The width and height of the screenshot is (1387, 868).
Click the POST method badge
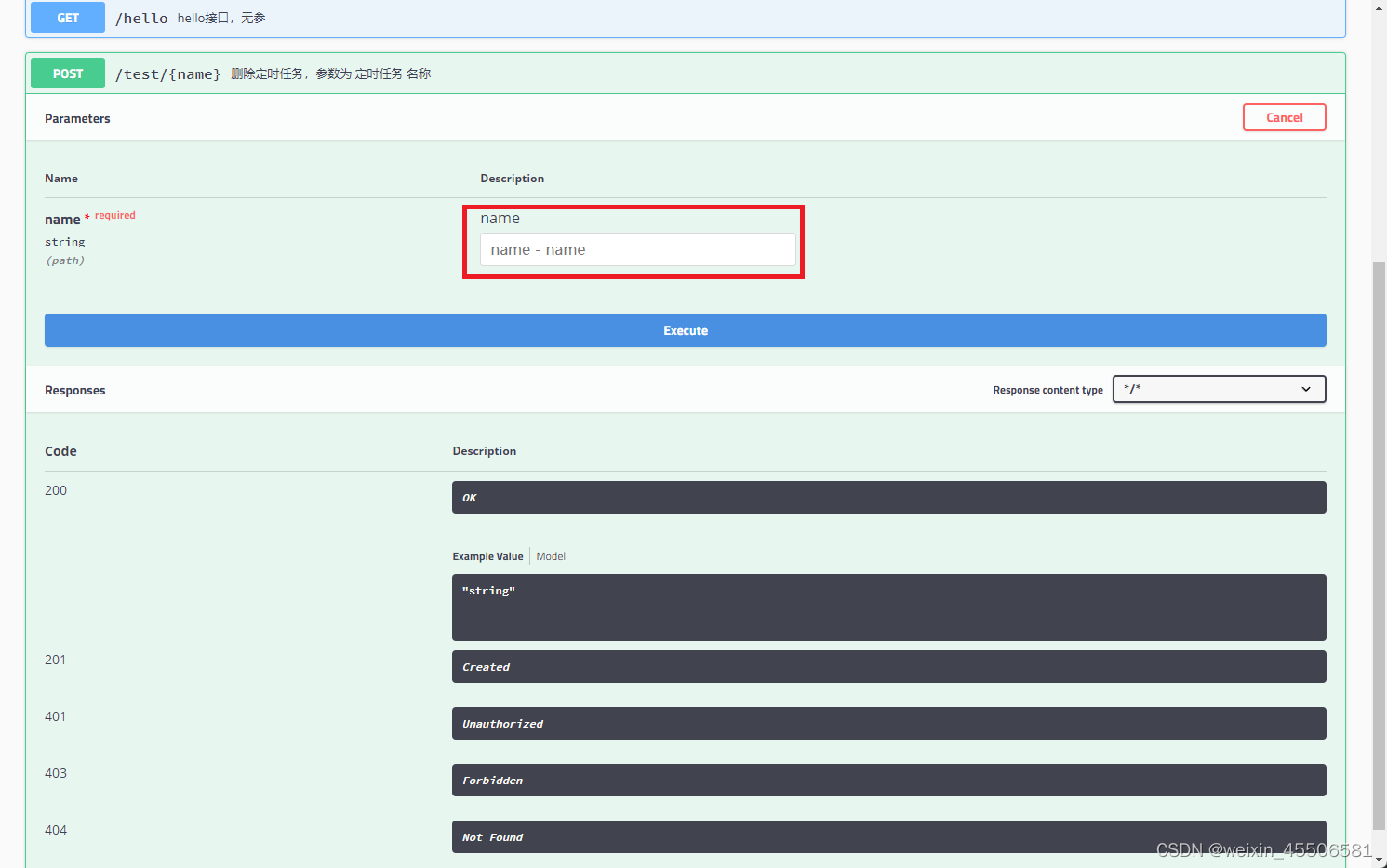[67, 73]
